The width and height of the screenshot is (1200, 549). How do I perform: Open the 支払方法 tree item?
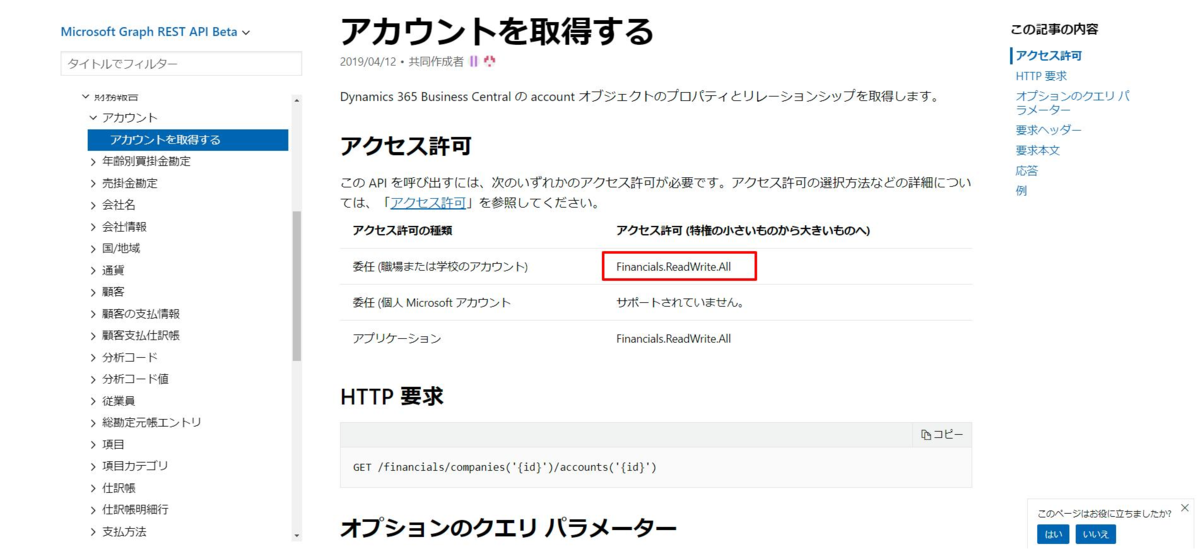tap(124, 532)
